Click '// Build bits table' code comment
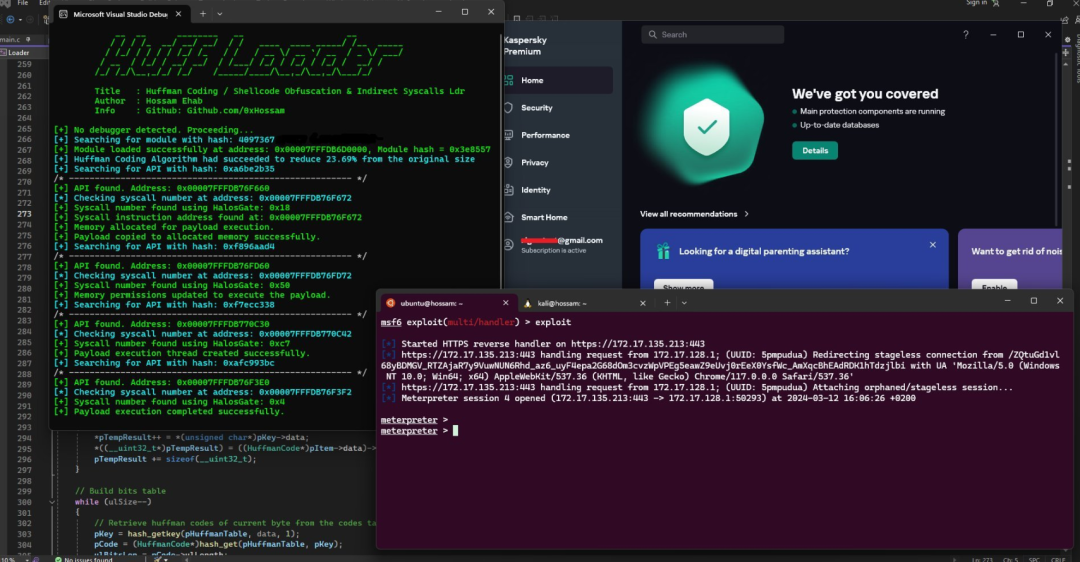1080x562 pixels. 120,491
